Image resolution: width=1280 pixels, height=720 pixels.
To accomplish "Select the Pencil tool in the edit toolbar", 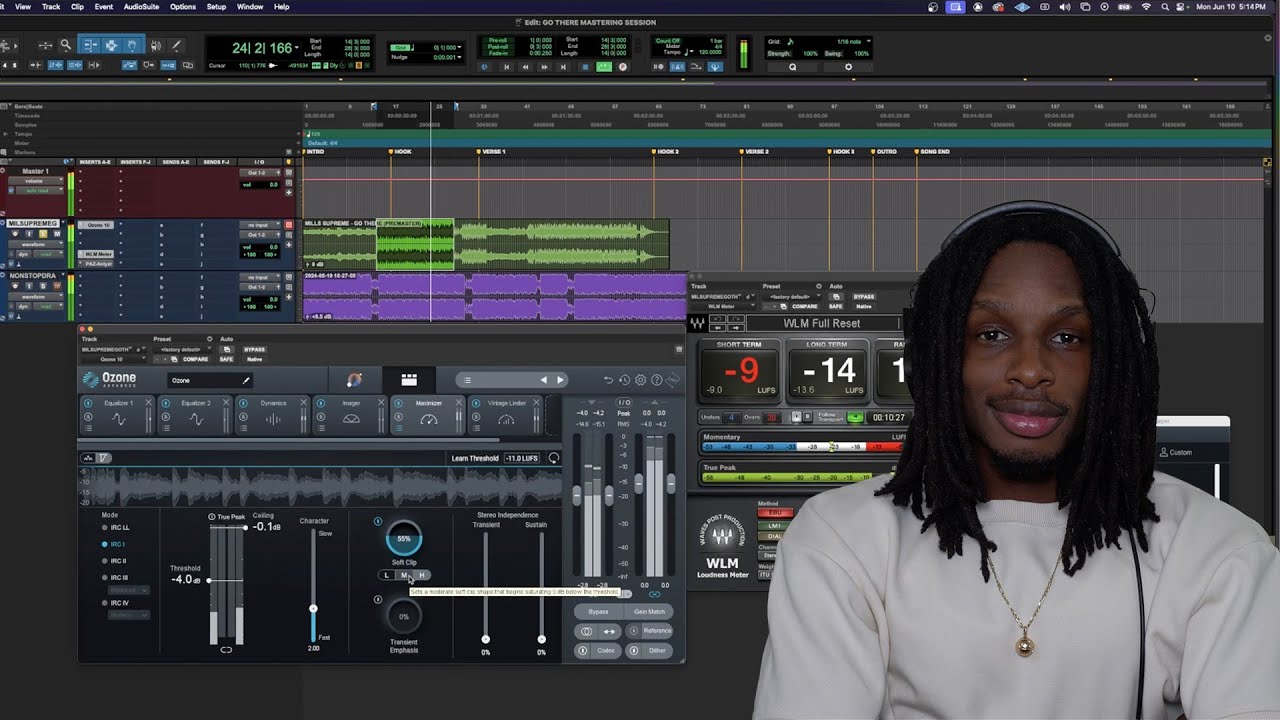I will click(x=177, y=45).
